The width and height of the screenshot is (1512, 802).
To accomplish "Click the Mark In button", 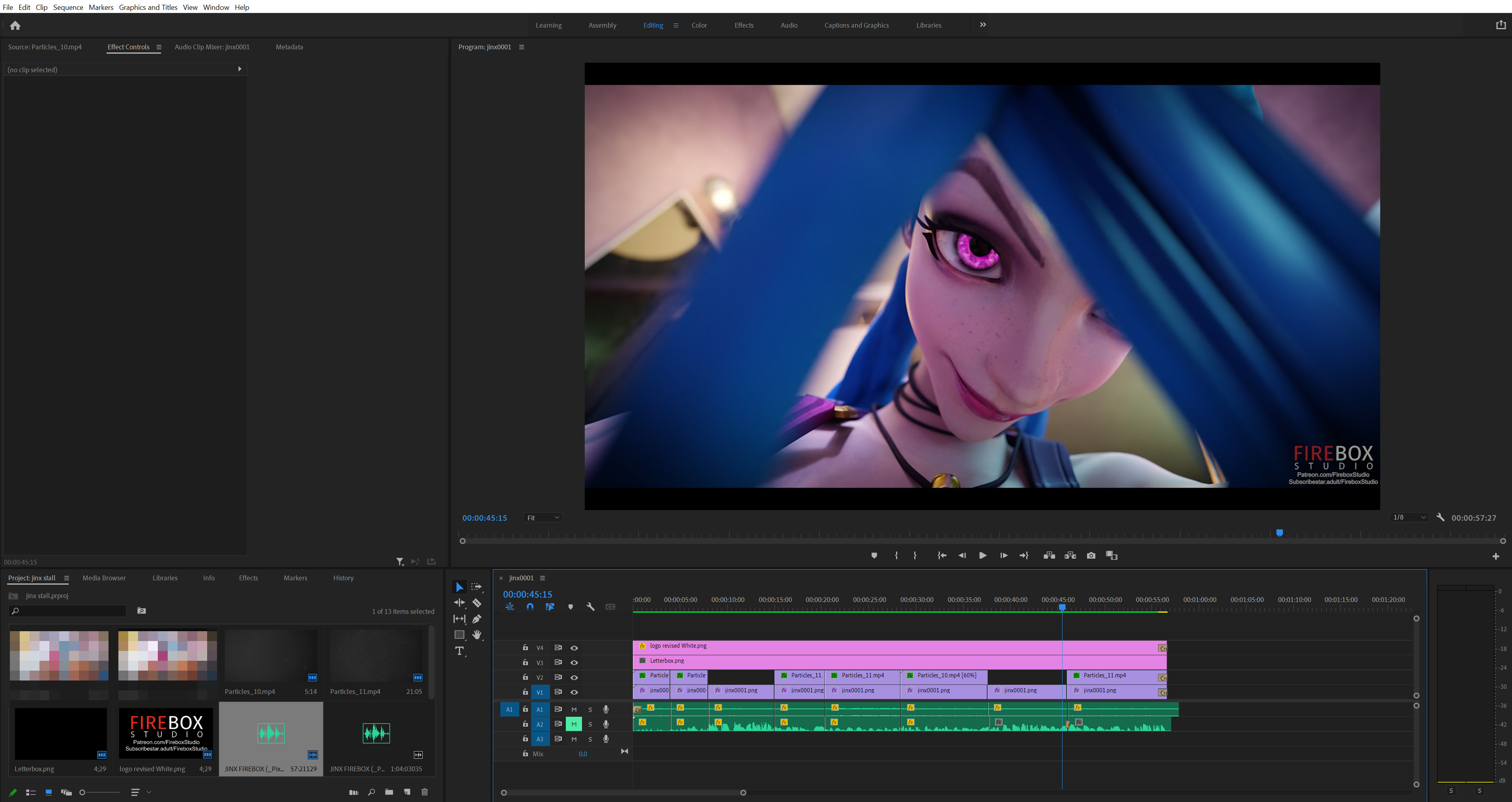I will coord(896,555).
